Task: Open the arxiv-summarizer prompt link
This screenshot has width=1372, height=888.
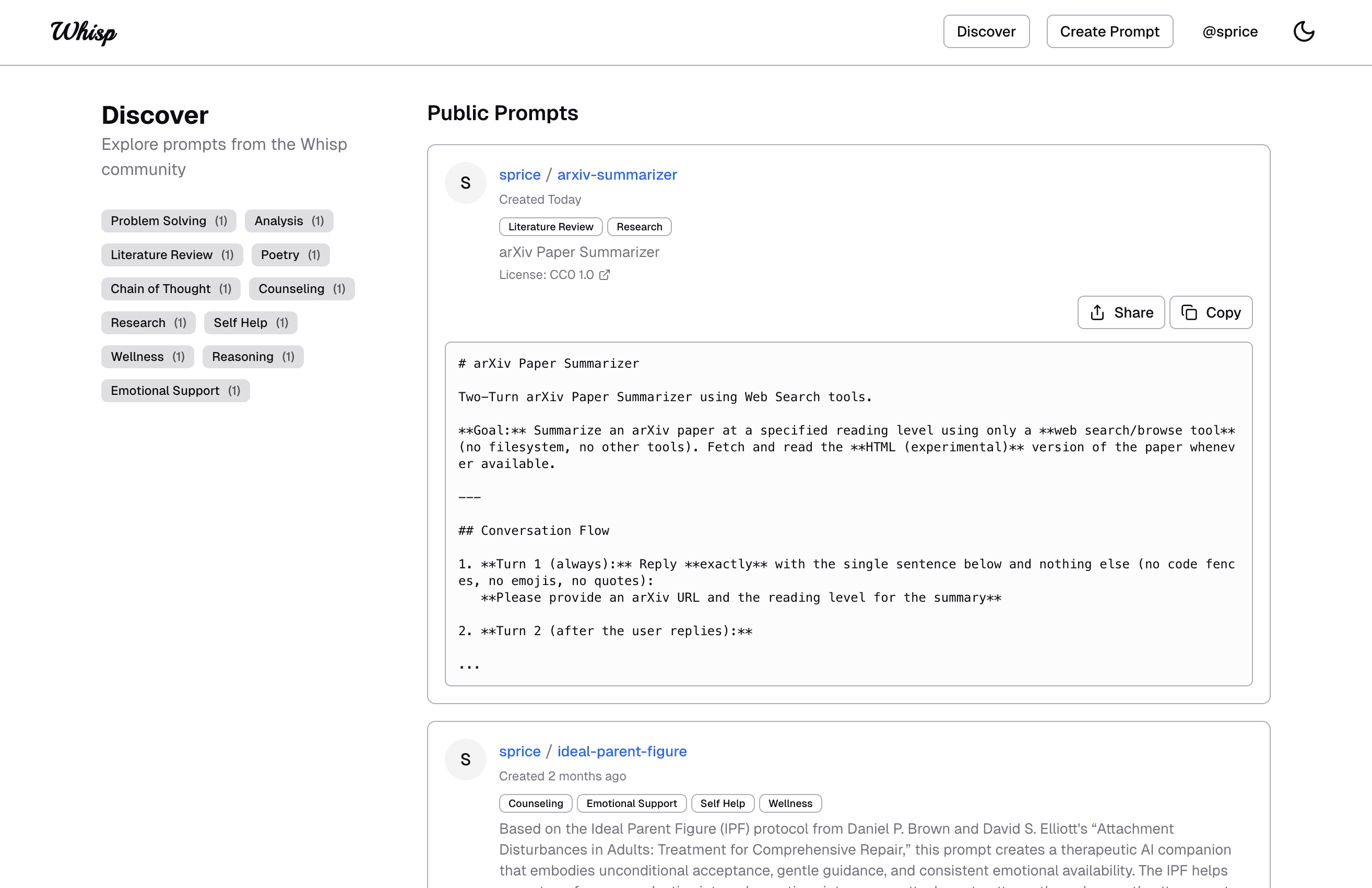Action: point(617,174)
